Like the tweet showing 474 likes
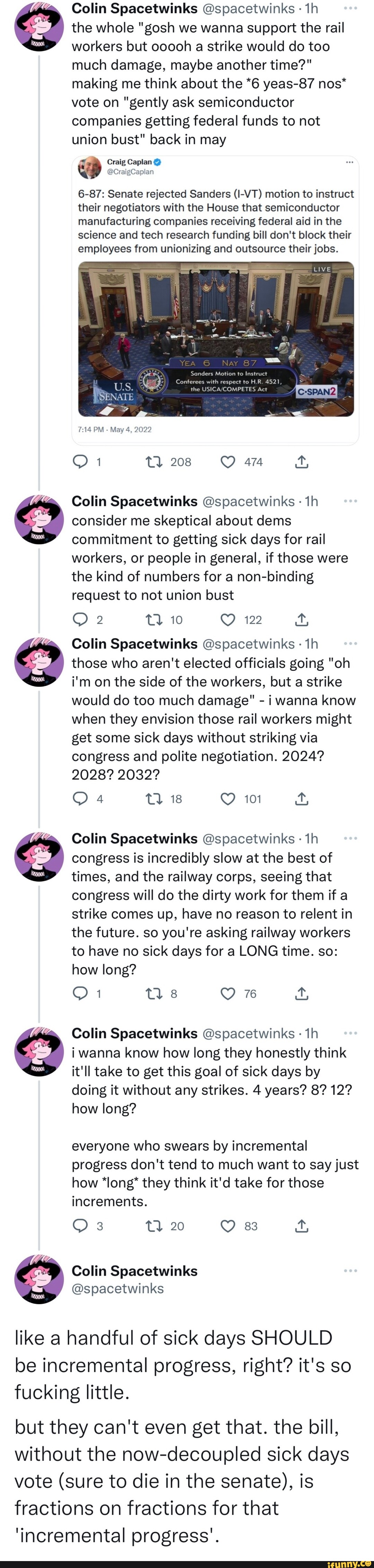The height and width of the screenshot is (1568, 374). tap(228, 462)
